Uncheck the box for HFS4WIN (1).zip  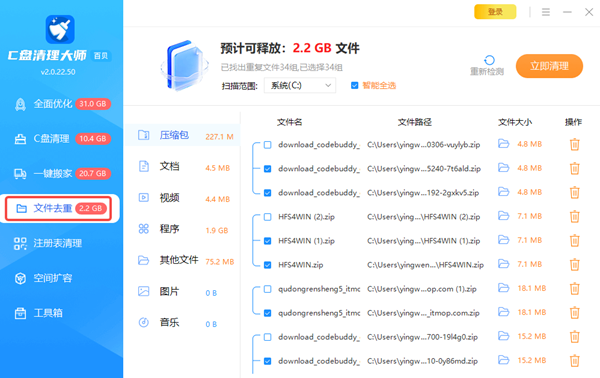(x=267, y=241)
